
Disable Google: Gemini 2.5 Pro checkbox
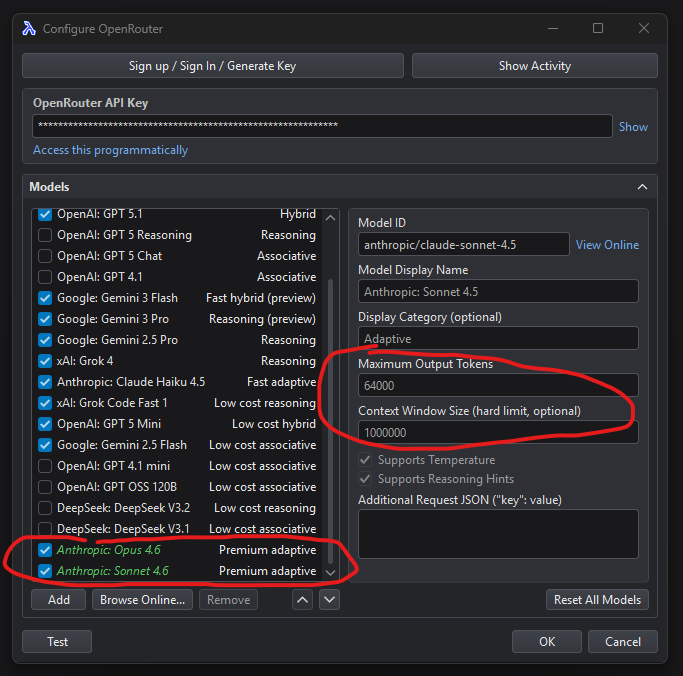click(x=45, y=340)
